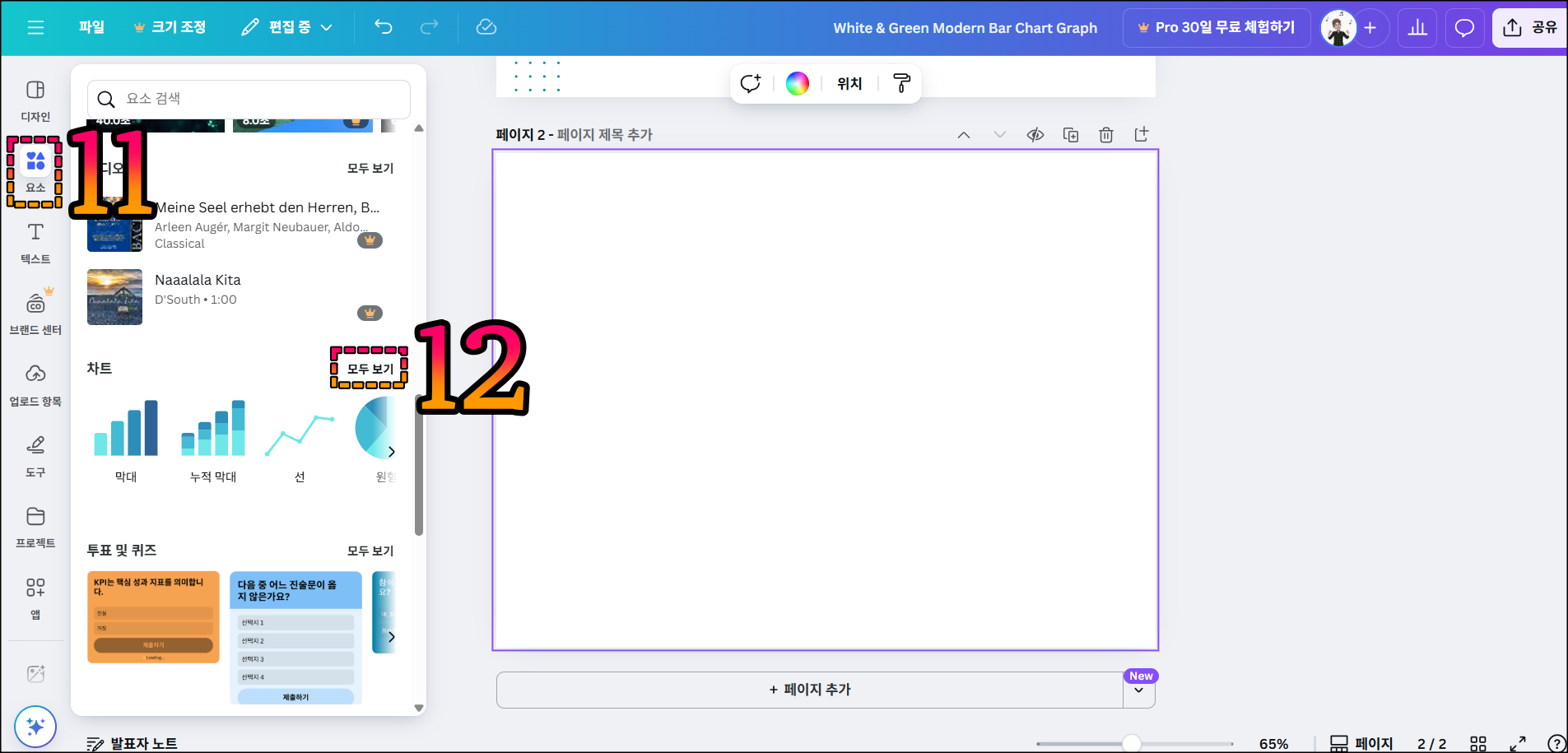Add the blue multiple-choice poll template

coord(295,638)
